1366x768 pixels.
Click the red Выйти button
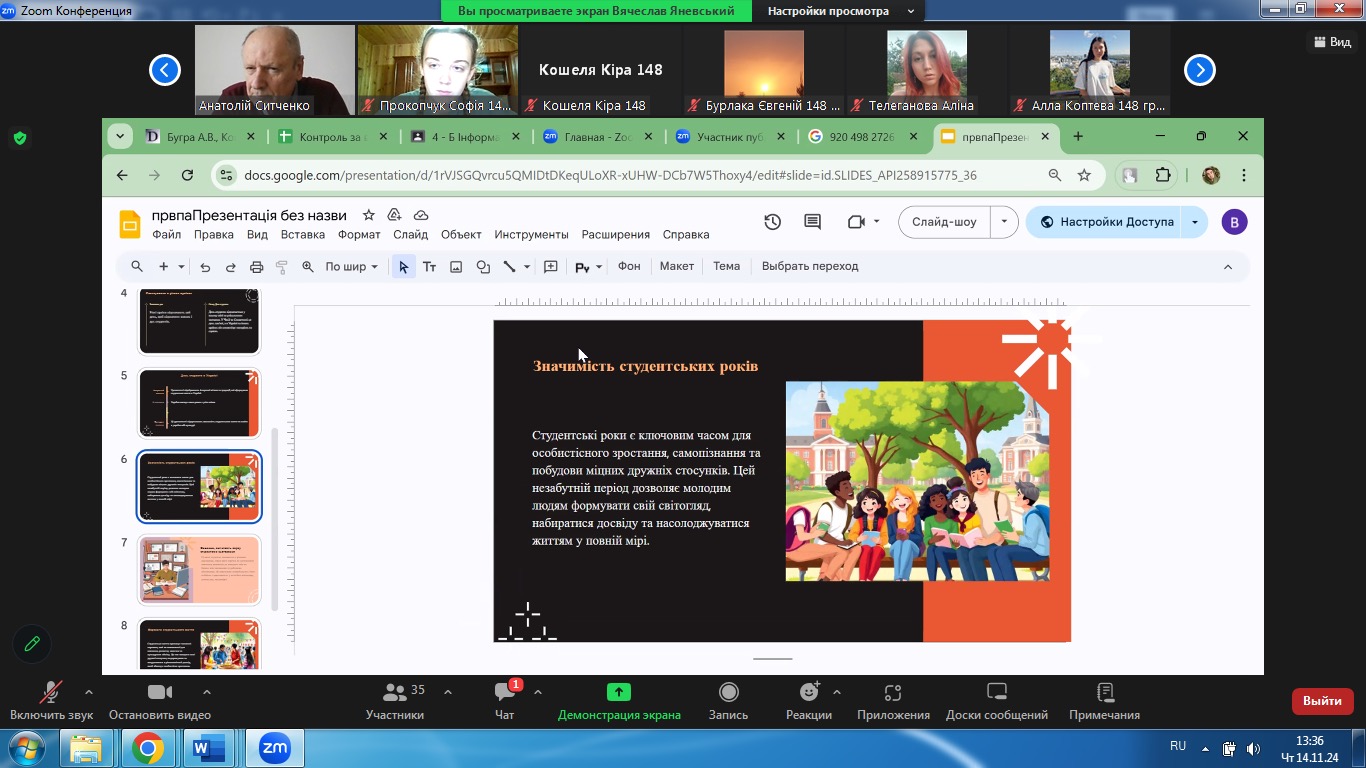click(x=1322, y=701)
